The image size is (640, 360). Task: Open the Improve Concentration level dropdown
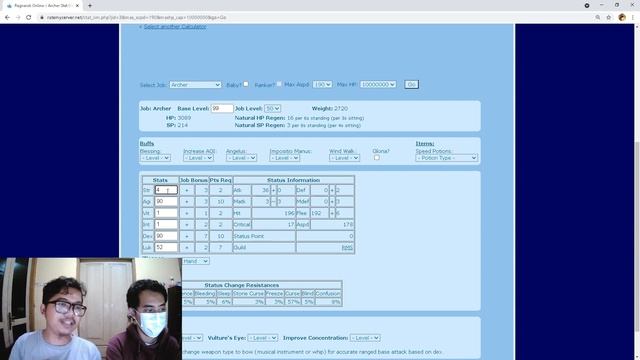(365, 338)
